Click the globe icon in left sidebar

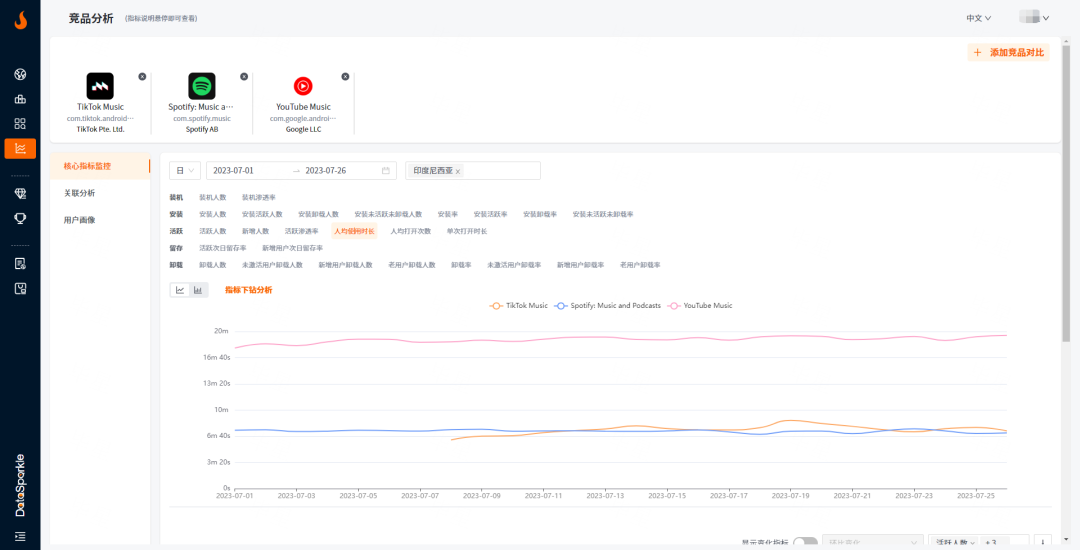(20, 74)
